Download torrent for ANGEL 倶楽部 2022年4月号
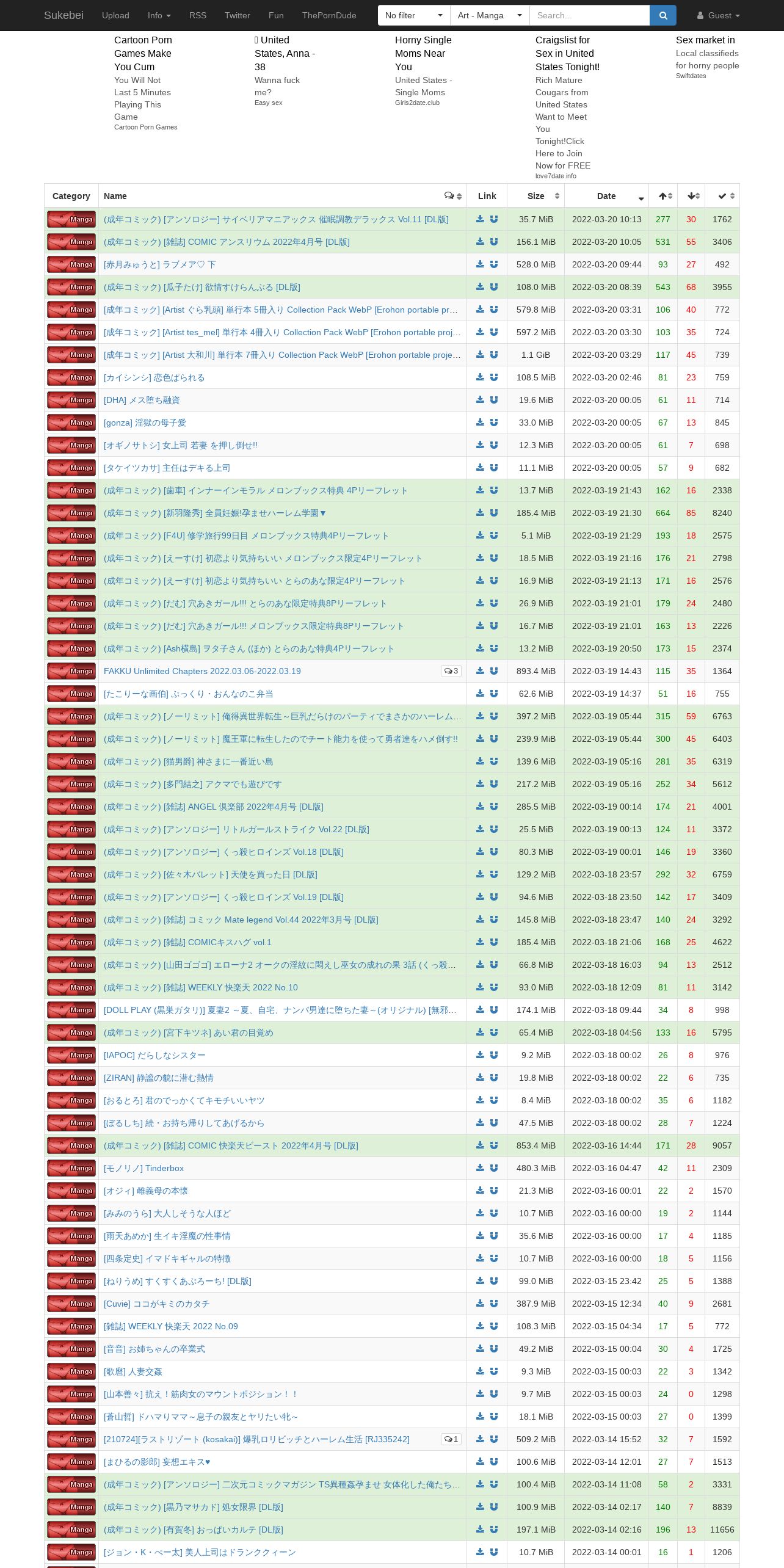 pyautogui.click(x=480, y=807)
